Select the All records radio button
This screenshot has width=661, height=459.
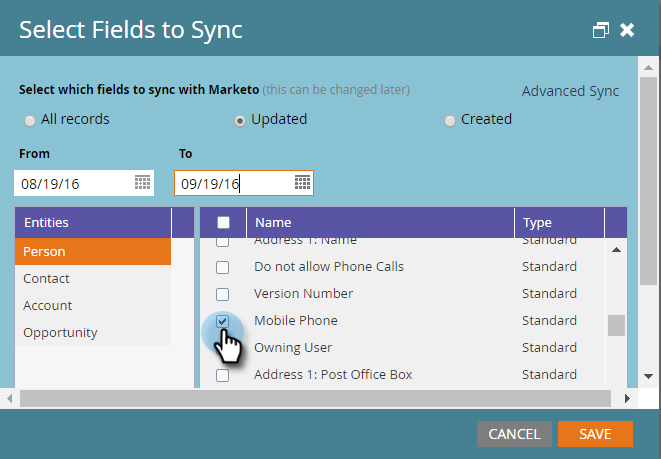(x=30, y=120)
